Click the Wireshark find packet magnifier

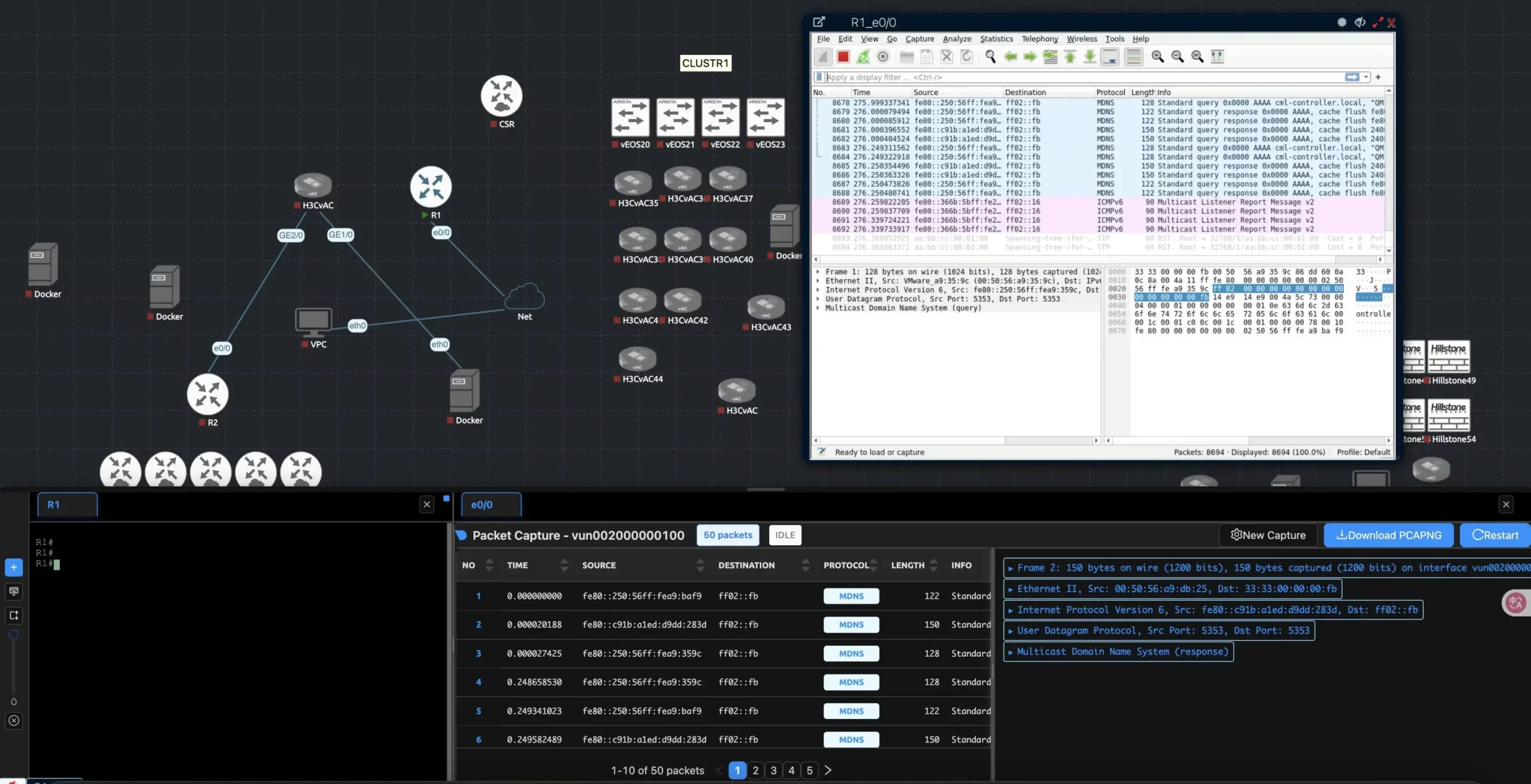990,57
